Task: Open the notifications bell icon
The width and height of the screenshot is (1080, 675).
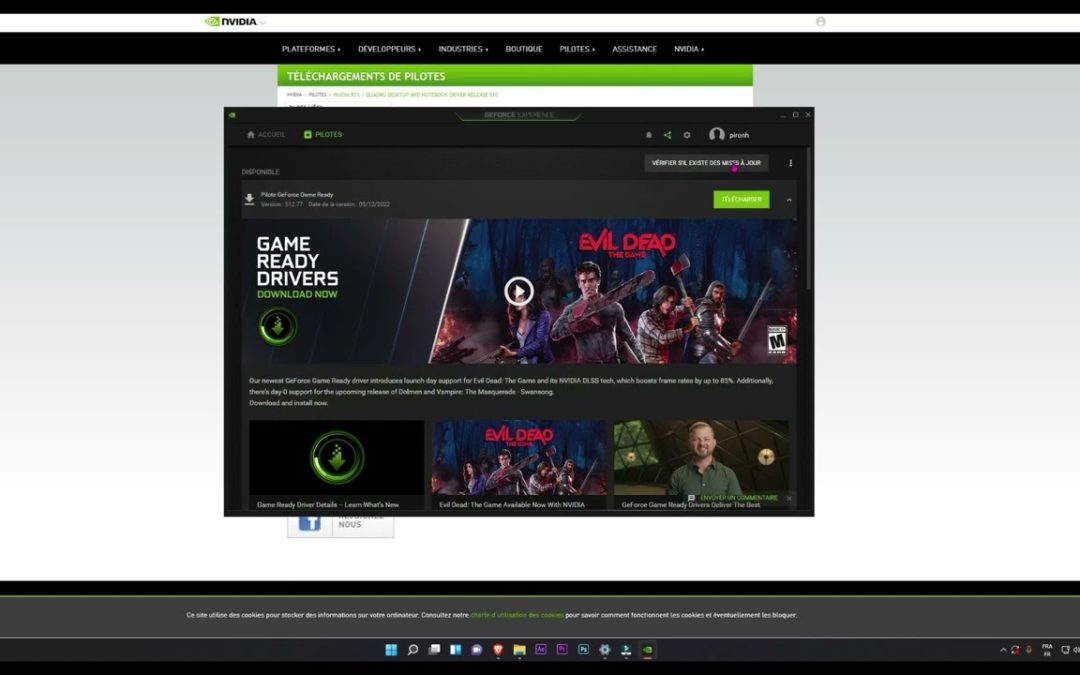Action: pyautogui.click(x=649, y=135)
